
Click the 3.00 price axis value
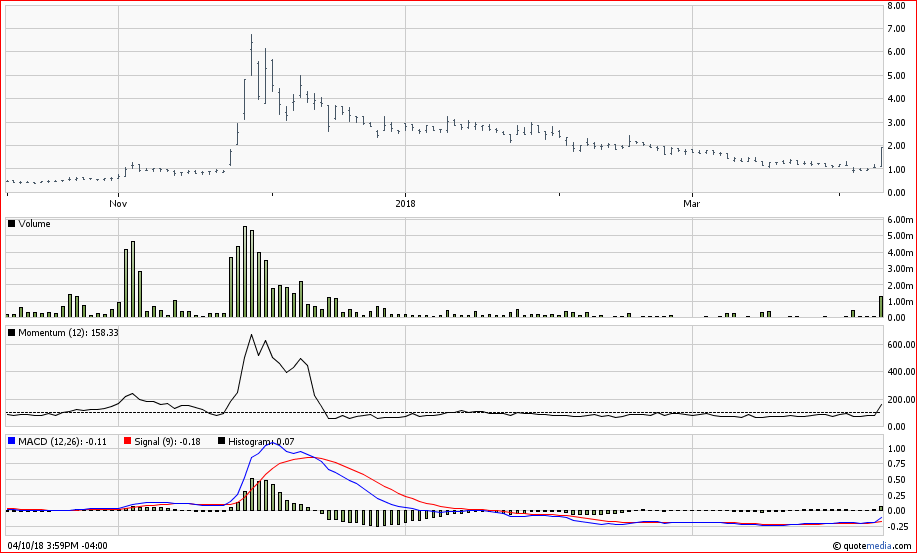point(896,122)
